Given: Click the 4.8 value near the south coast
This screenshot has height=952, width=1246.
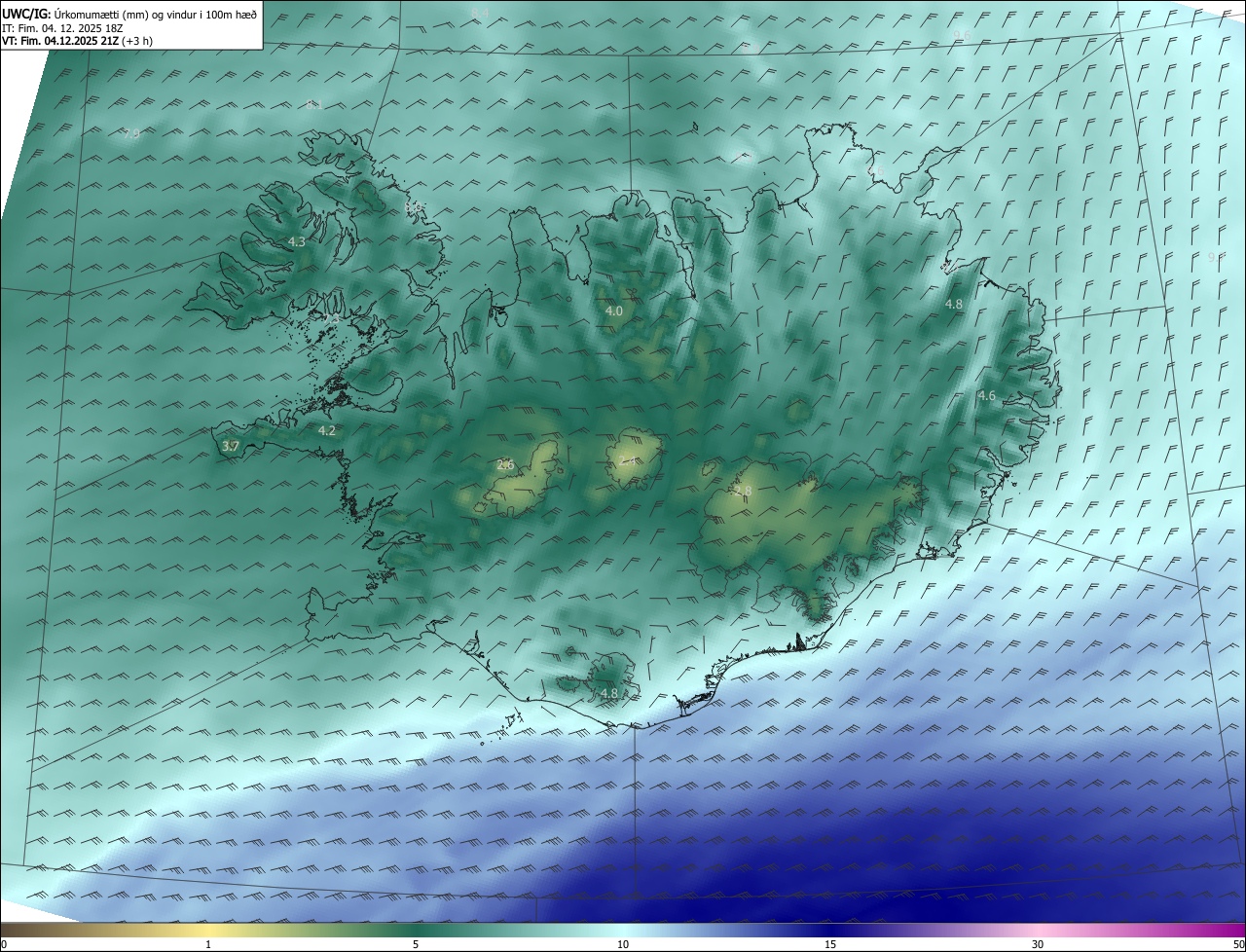Looking at the screenshot, I should (x=609, y=693).
